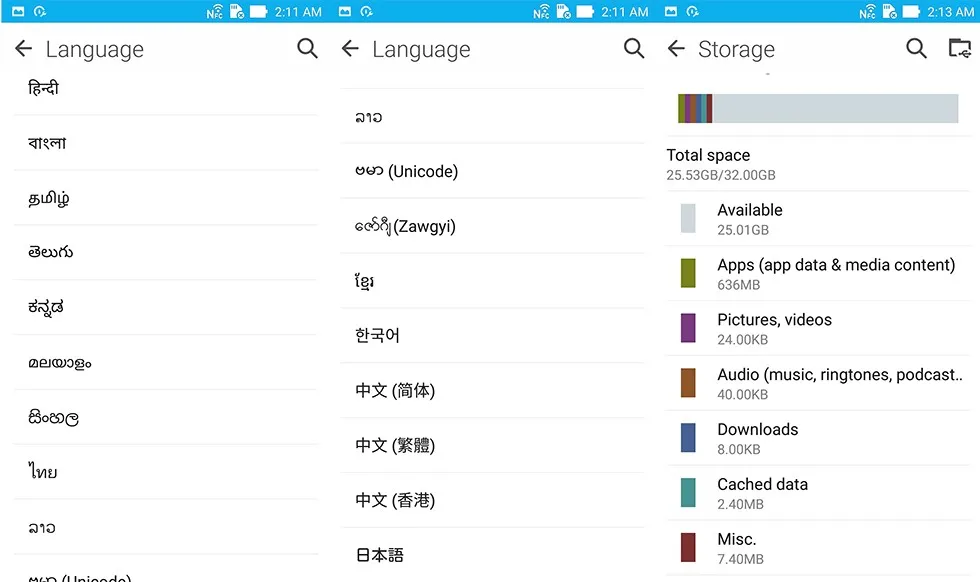
Task: Go back from the Language screen listing 한국어
Action: 350,49
